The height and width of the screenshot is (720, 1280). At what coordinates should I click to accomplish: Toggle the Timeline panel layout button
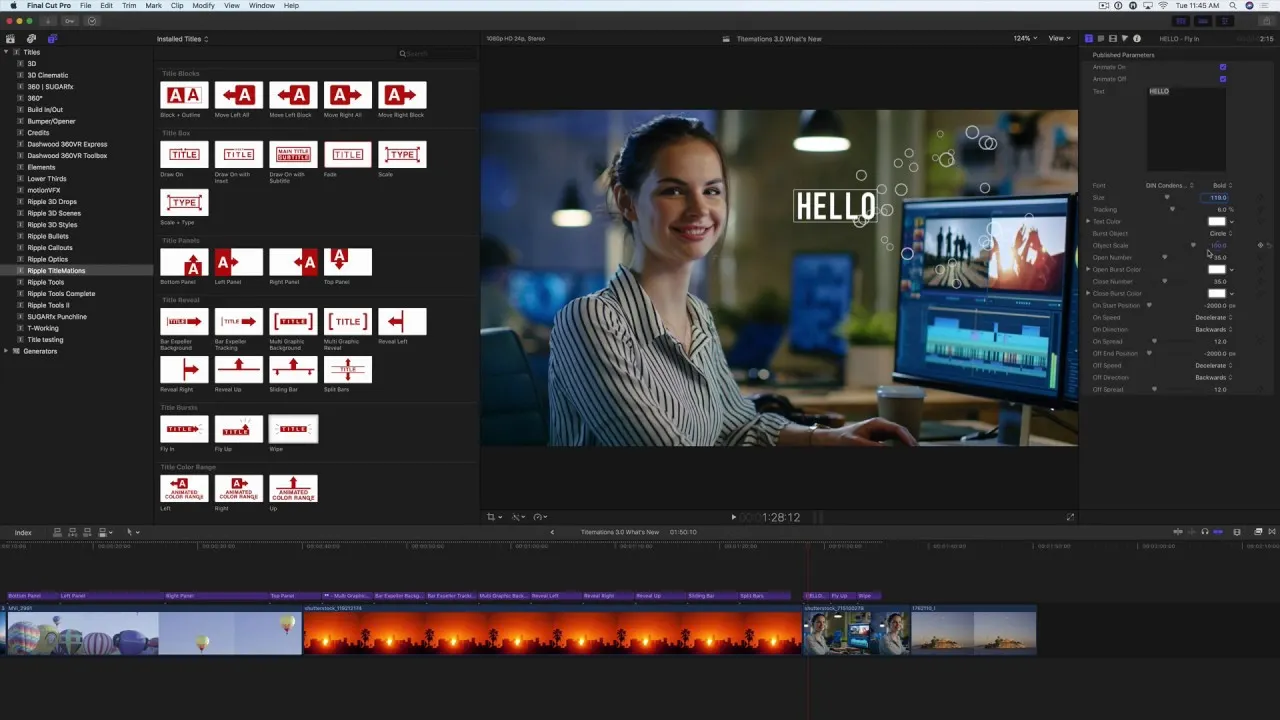coord(1201,20)
